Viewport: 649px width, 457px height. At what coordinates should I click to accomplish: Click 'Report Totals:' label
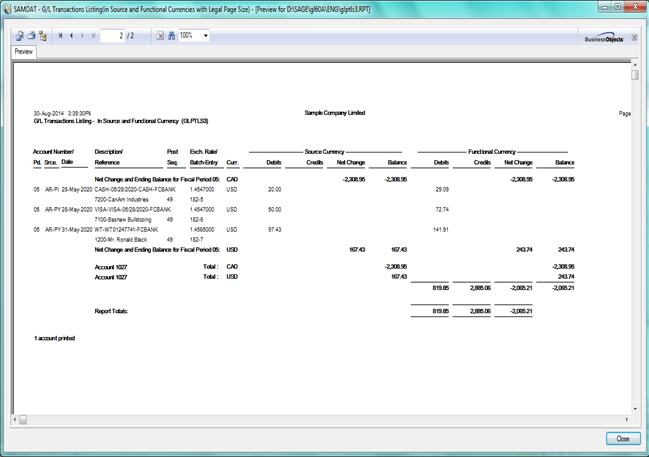111,311
